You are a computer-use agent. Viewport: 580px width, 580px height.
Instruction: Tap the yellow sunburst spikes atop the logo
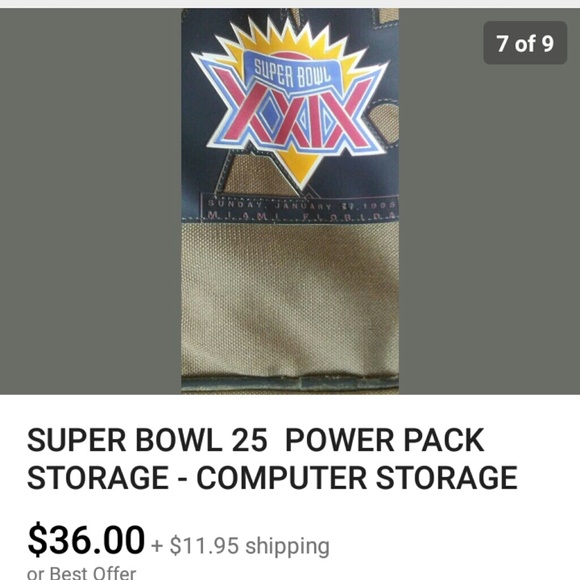290,39
